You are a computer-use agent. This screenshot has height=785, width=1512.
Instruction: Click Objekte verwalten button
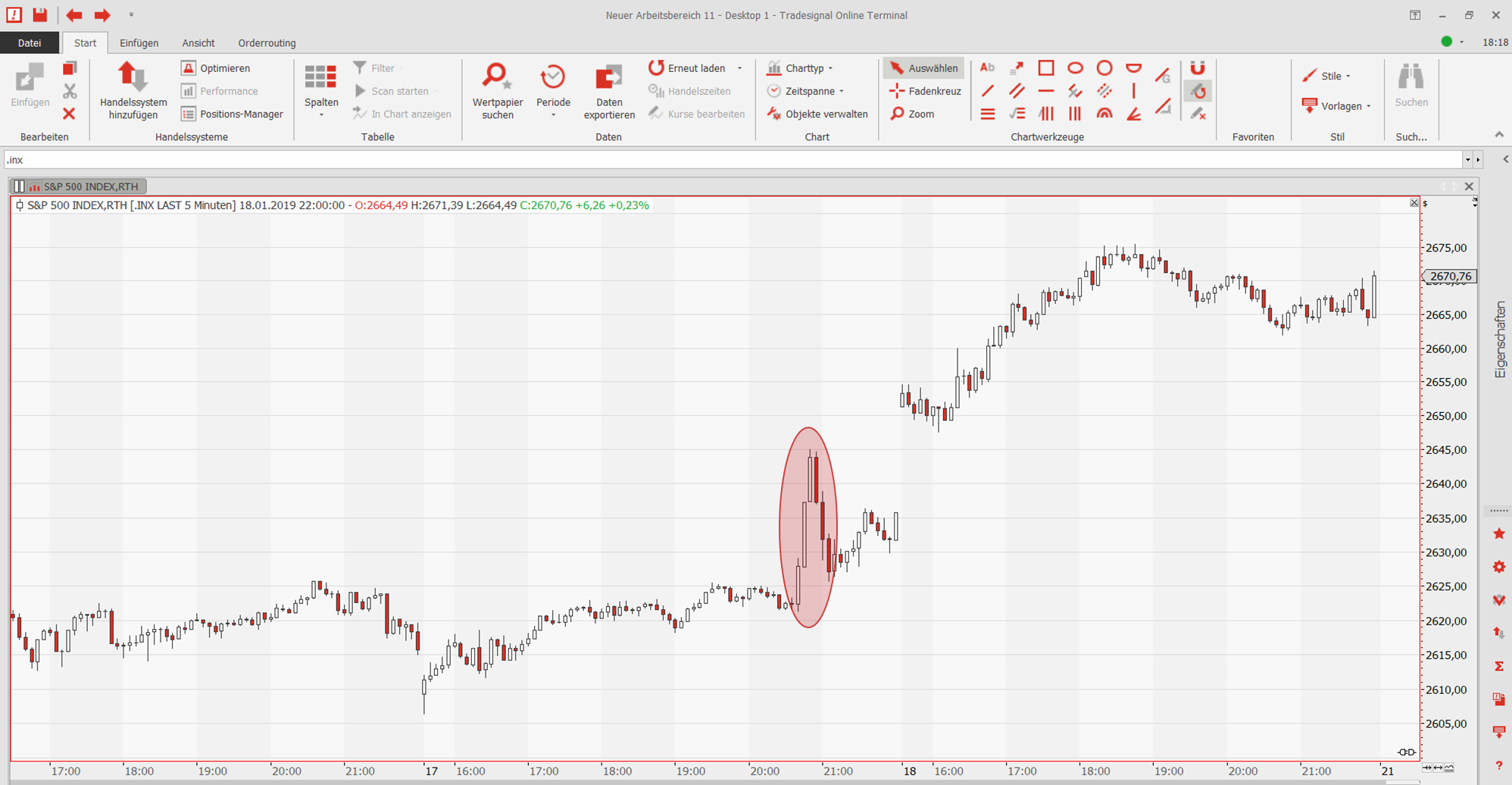click(817, 114)
